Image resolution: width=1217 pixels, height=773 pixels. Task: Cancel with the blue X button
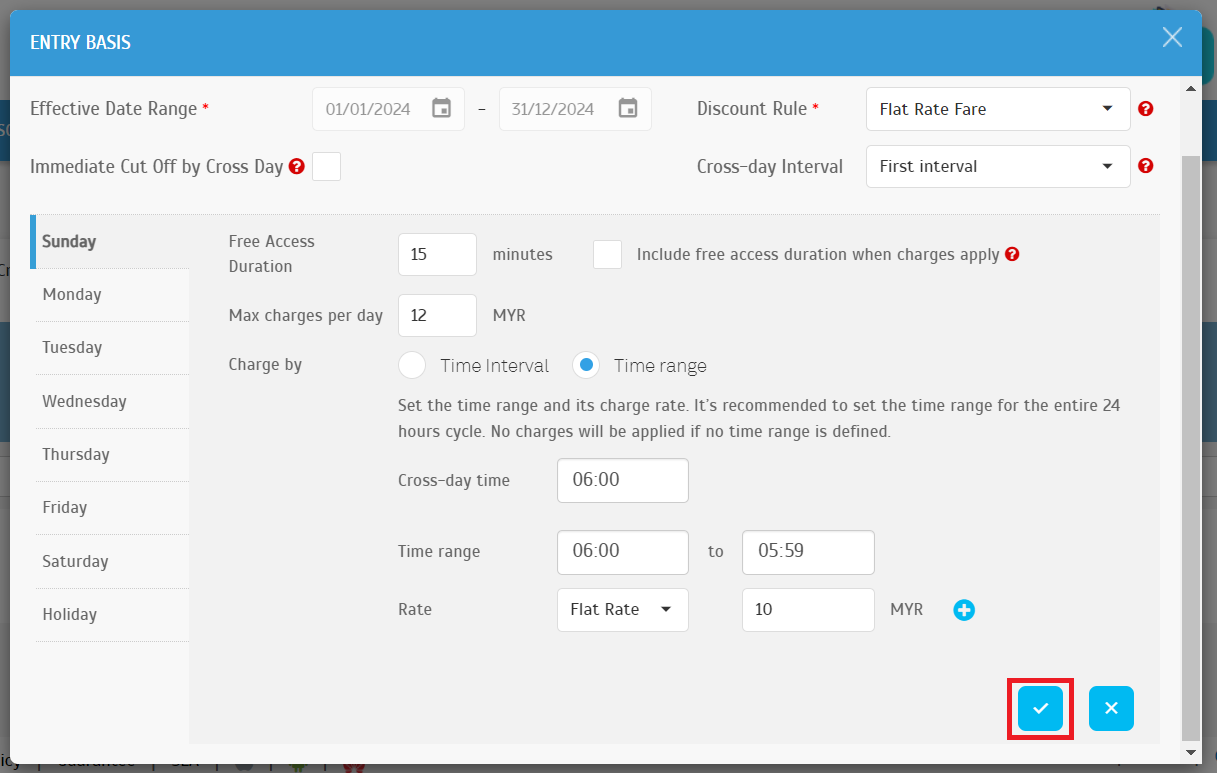coord(1111,709)
